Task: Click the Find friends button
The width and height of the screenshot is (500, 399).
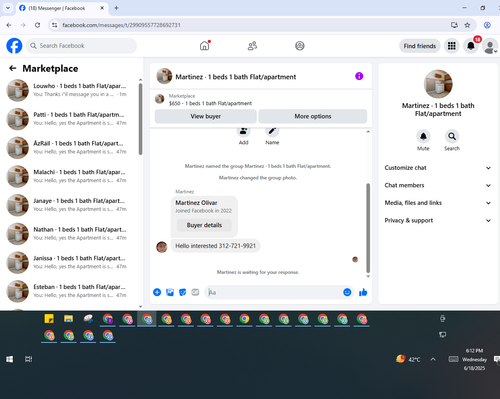Action: click(x=420, y=46)
